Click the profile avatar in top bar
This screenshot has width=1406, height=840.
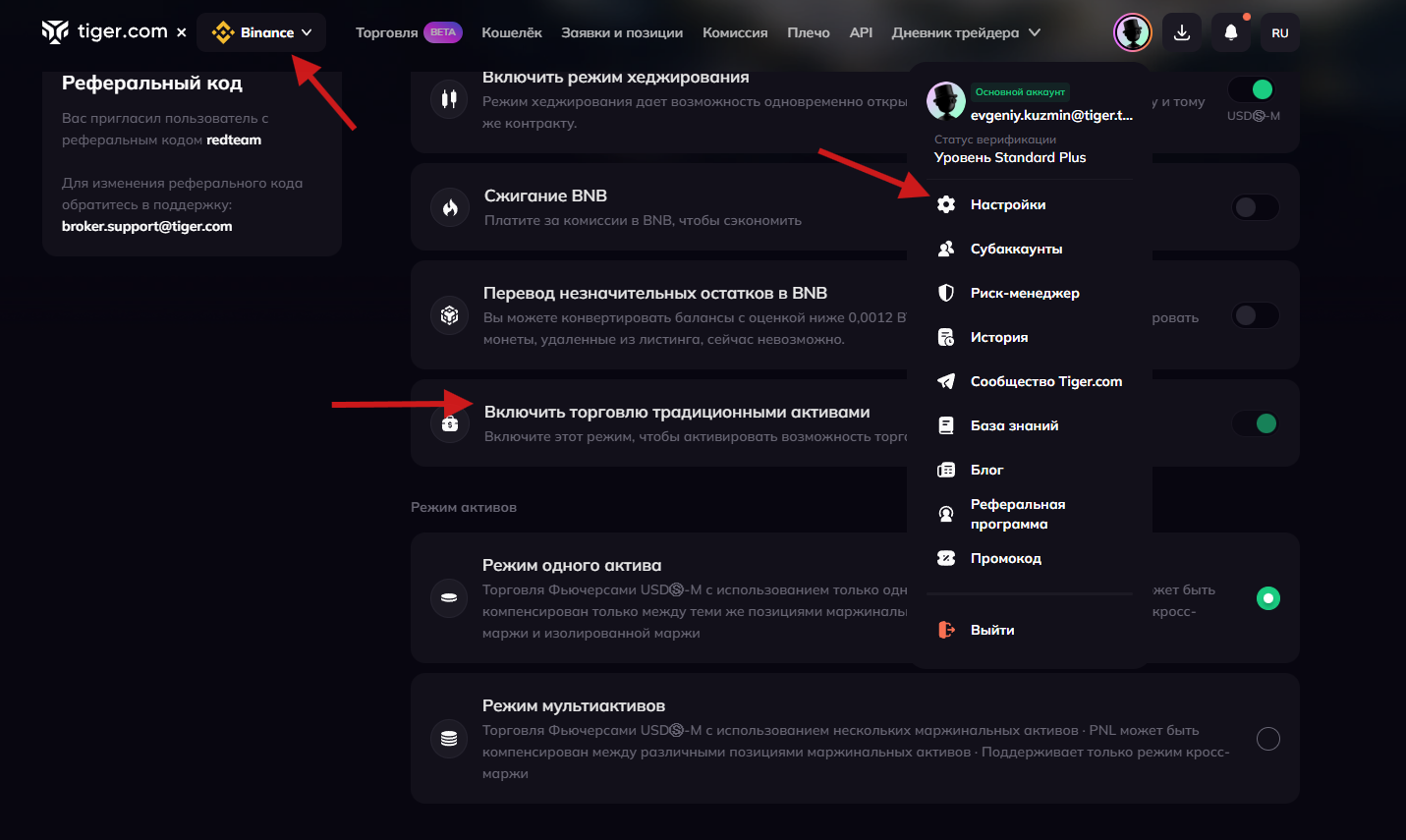(1133, 32)
